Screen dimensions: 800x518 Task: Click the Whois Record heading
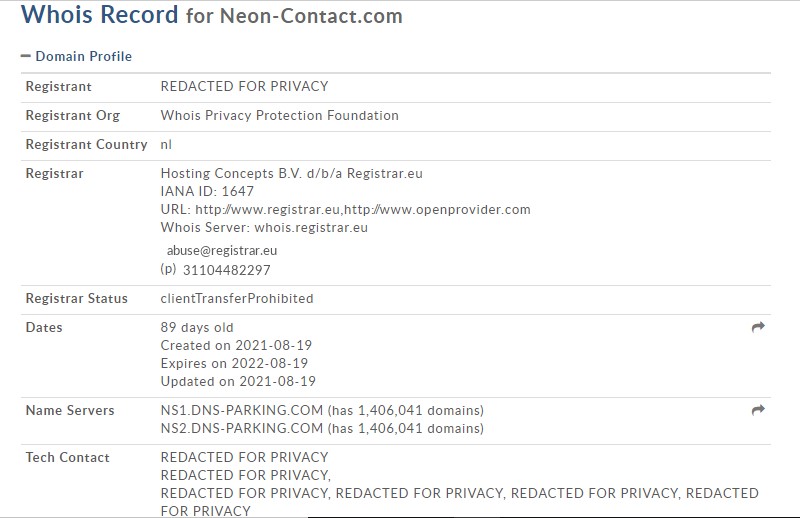(100, 15)
